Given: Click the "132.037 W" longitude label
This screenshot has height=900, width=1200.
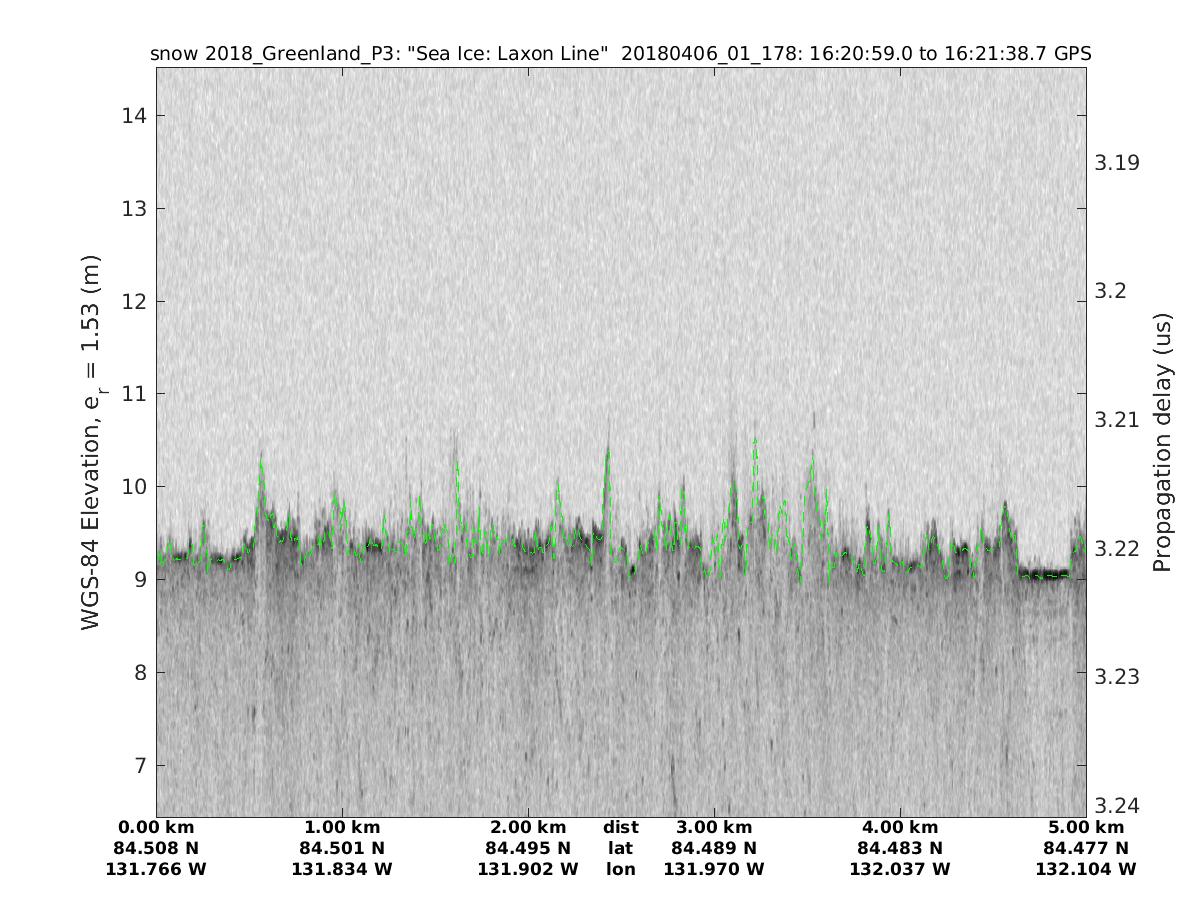Looking at the screenshot, I should [900, 869].
